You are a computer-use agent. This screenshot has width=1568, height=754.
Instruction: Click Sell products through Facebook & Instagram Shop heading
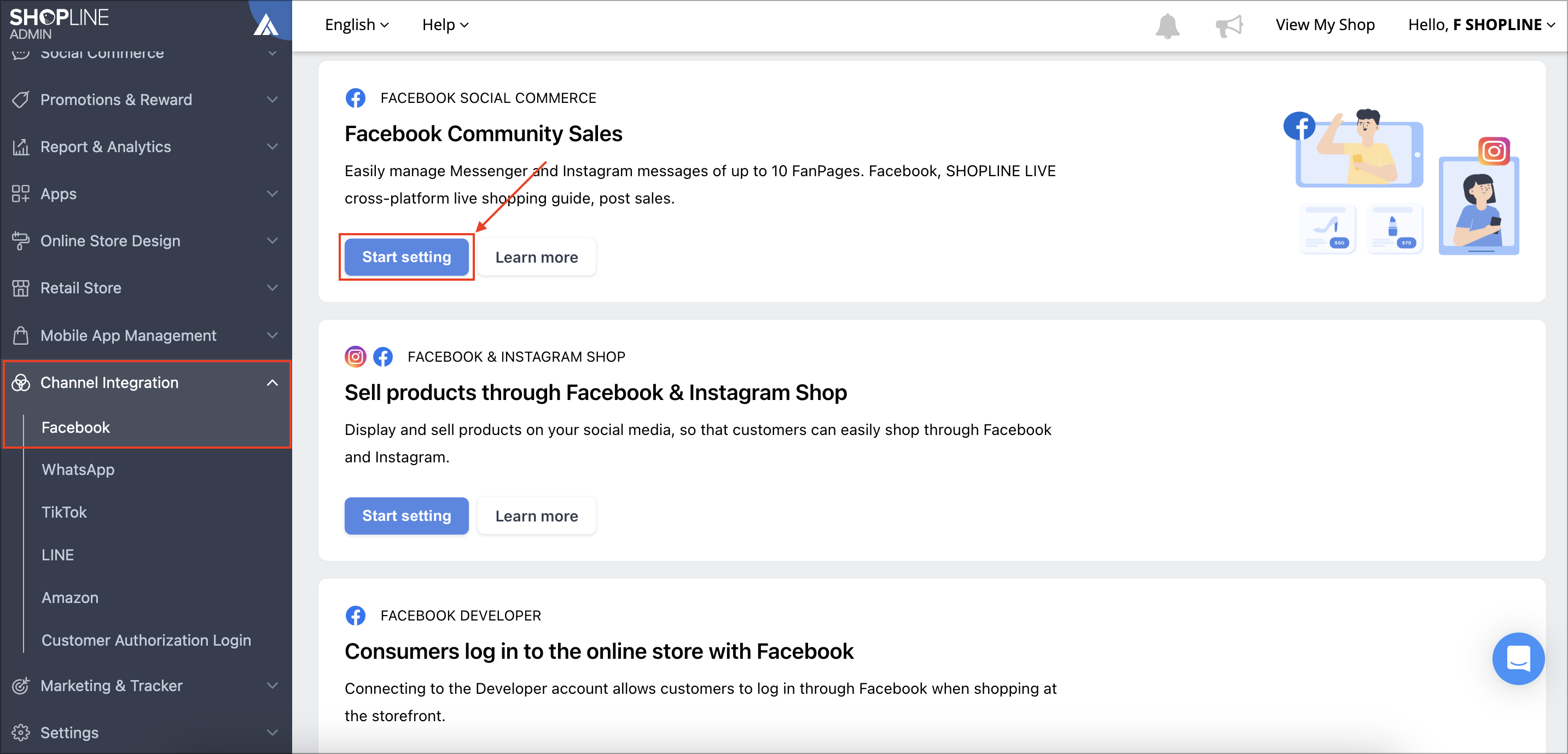pyautogui.click(x=595, y=392)
